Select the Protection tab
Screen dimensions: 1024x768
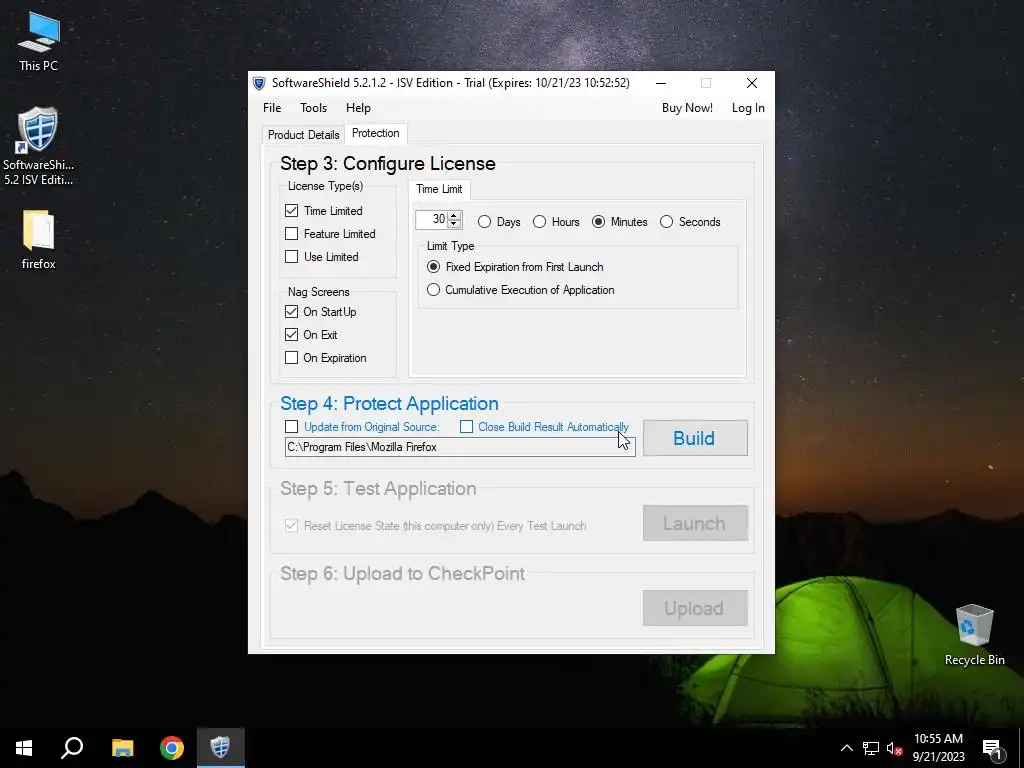tap(376, 133)
